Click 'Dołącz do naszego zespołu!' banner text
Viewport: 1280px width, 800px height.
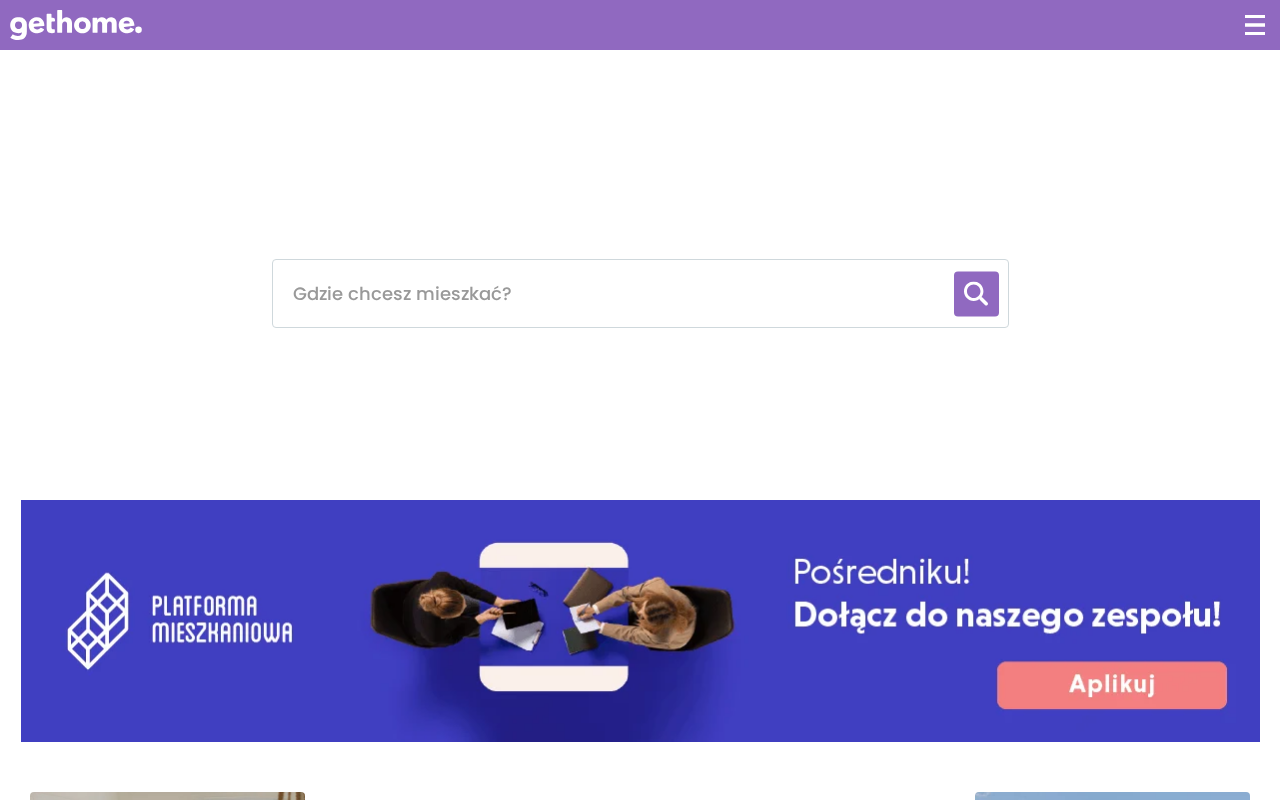click(1007, 614)
